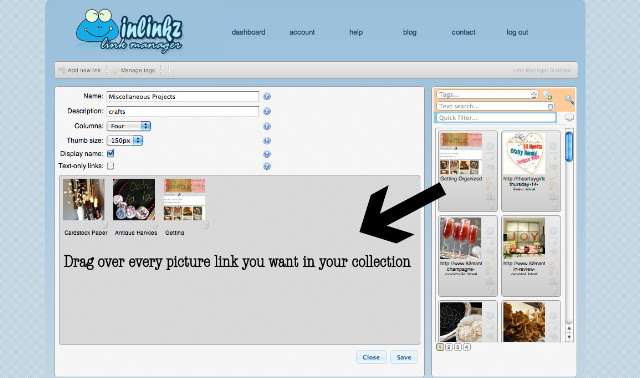The width and height of the screenshot is (640, 378).
Task: Log out of inlinkz
Action: [x=517, y=32]
